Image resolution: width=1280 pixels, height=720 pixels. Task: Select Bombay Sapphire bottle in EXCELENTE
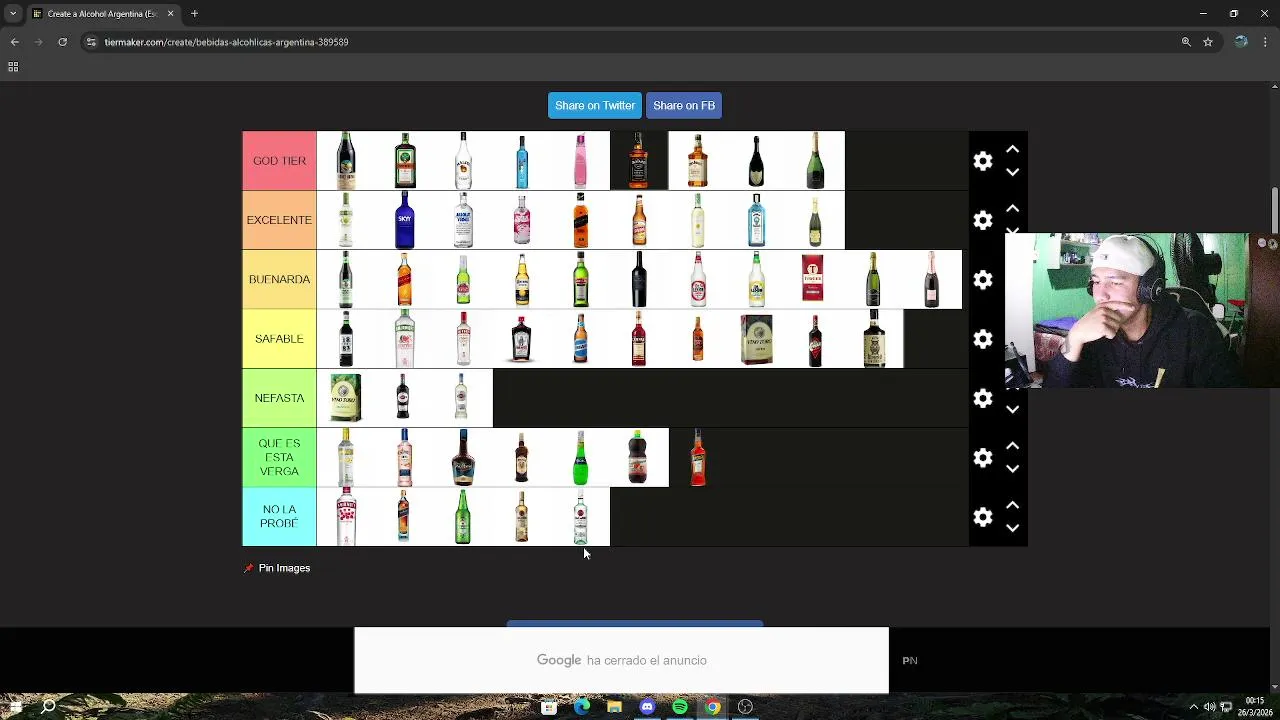(x=757, y=220)
